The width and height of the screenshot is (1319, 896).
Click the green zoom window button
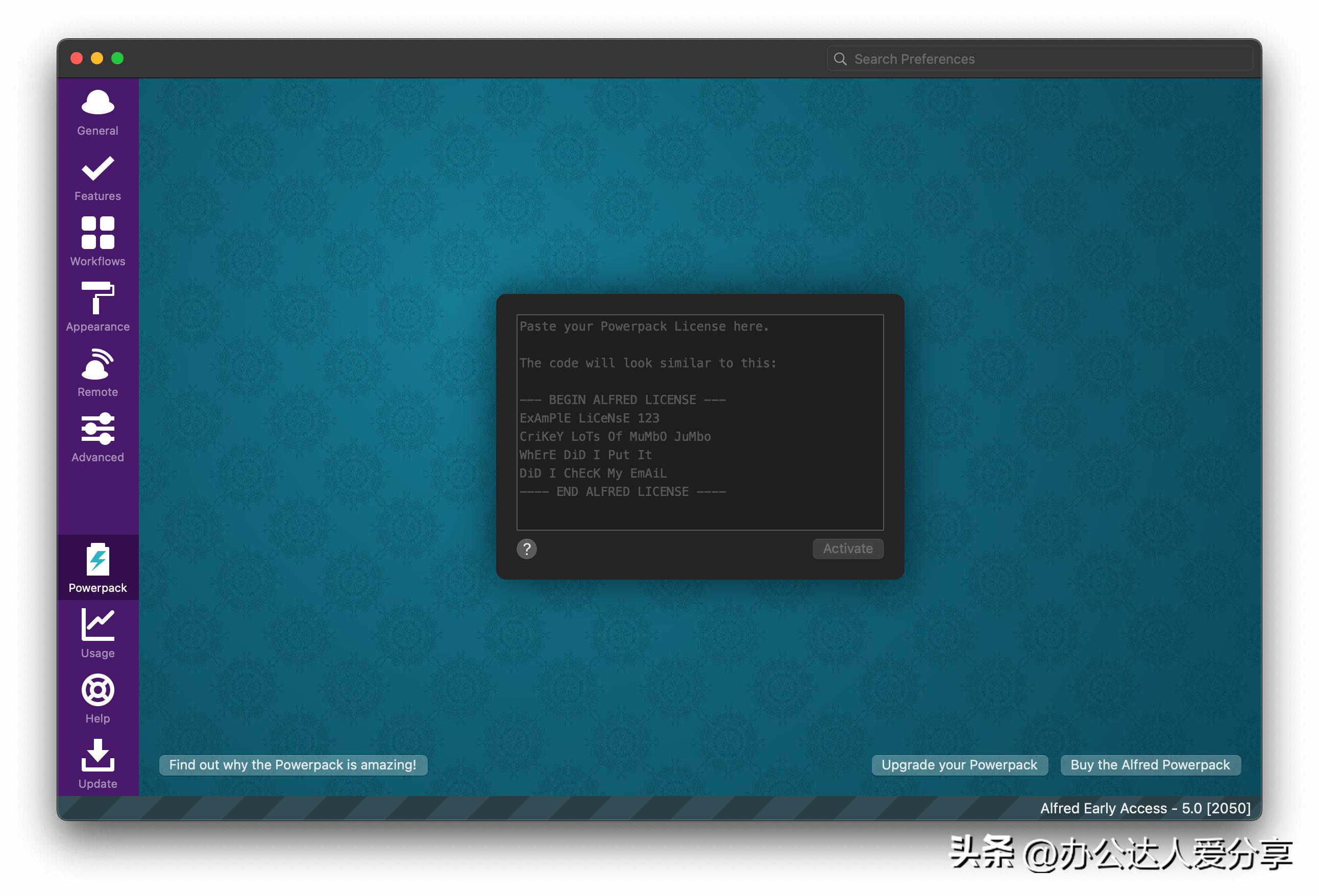tap(117, 59)
